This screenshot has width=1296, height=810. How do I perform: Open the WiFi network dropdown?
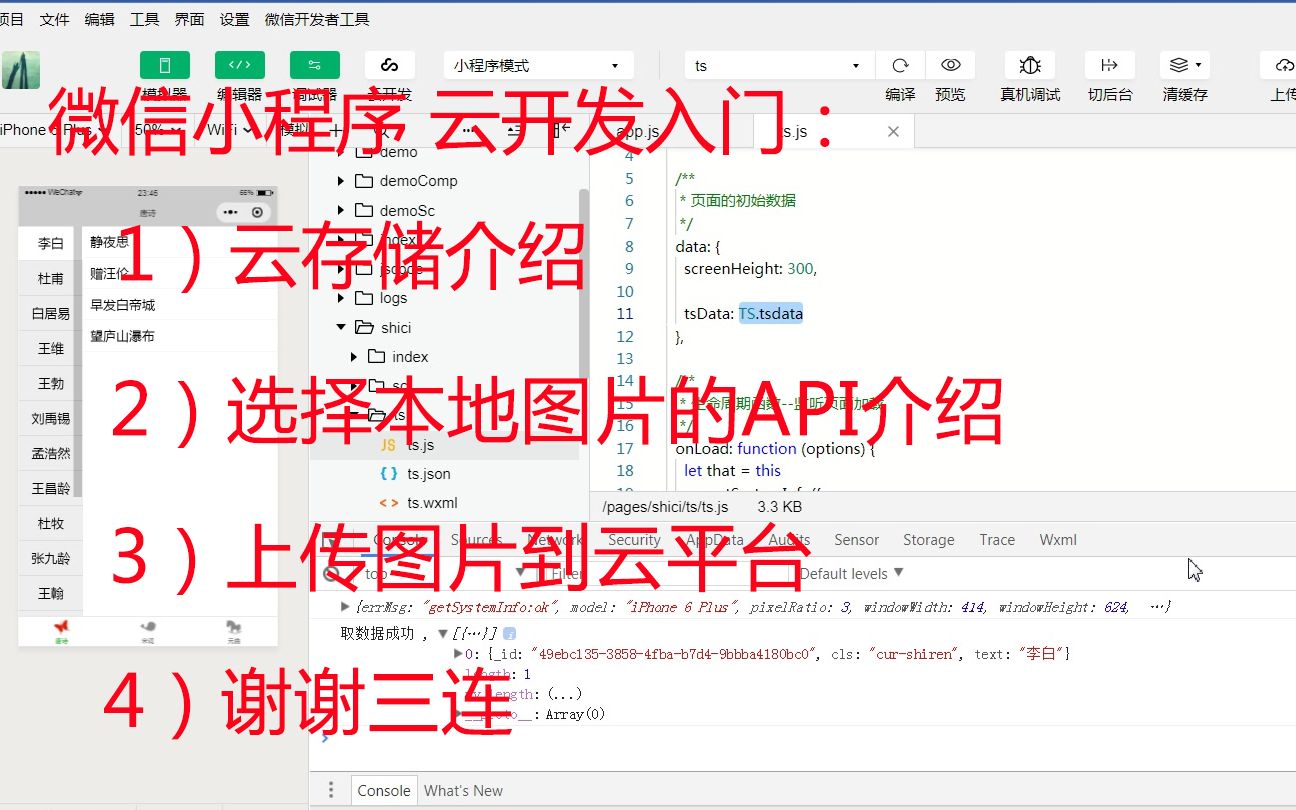coord(232,130)
